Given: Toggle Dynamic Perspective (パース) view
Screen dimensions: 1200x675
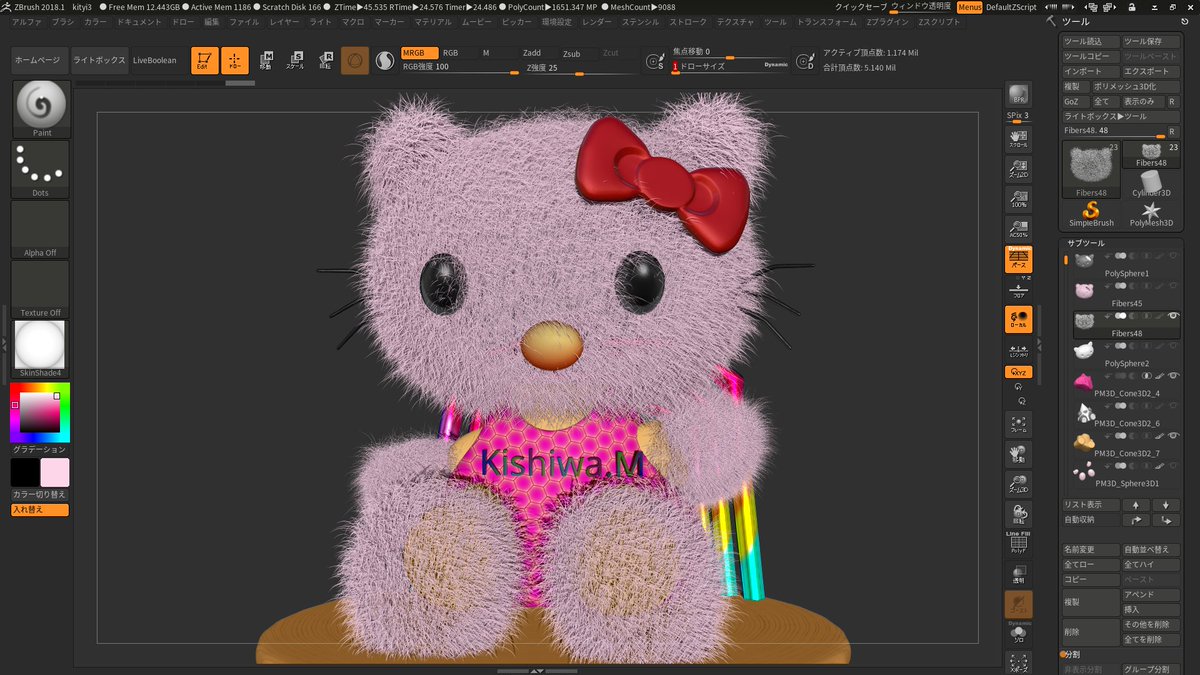Looking at the screenshot, I should pos(1018,259).
